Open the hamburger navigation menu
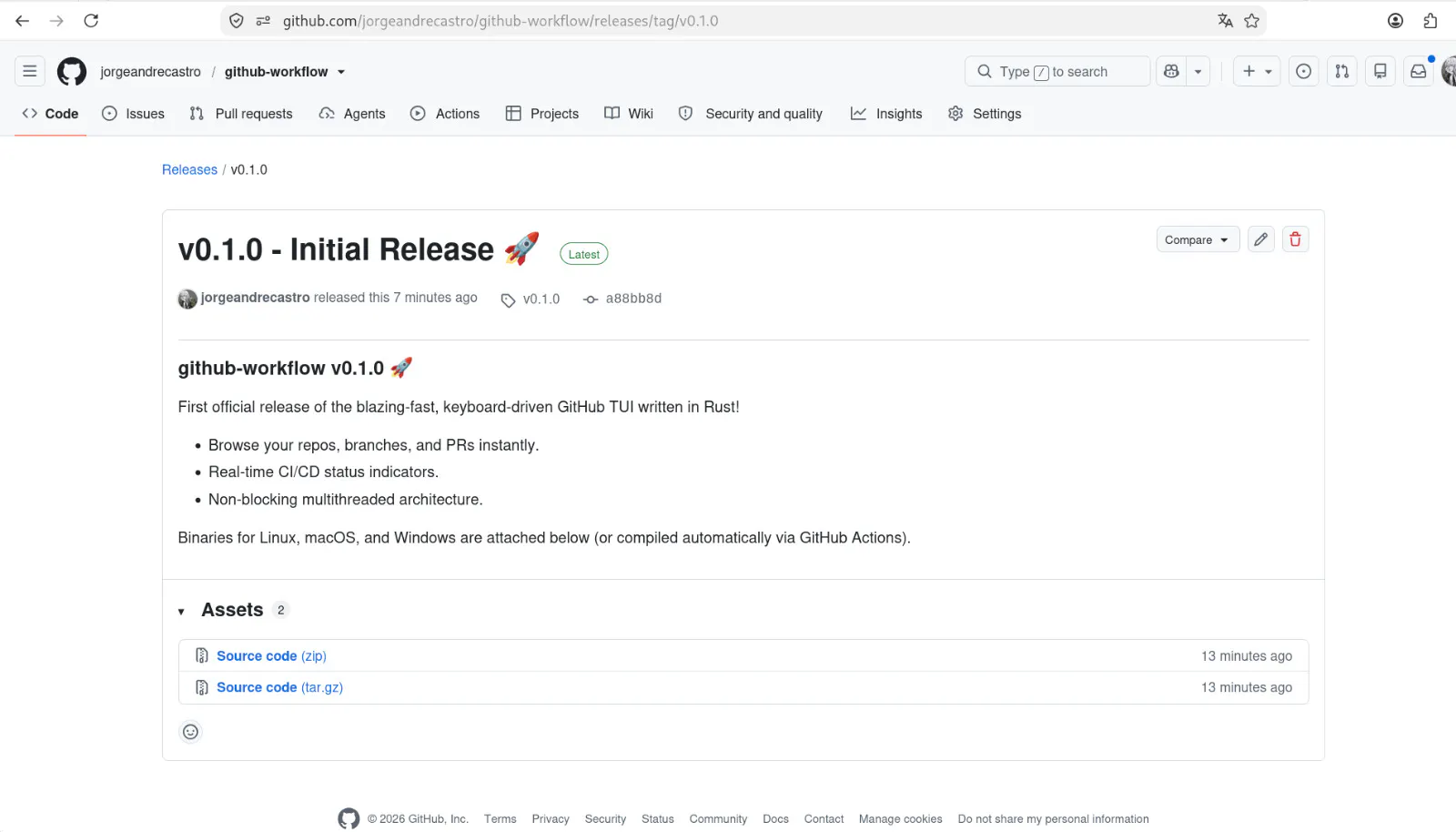1456x832 pixels. click(30, 71)
